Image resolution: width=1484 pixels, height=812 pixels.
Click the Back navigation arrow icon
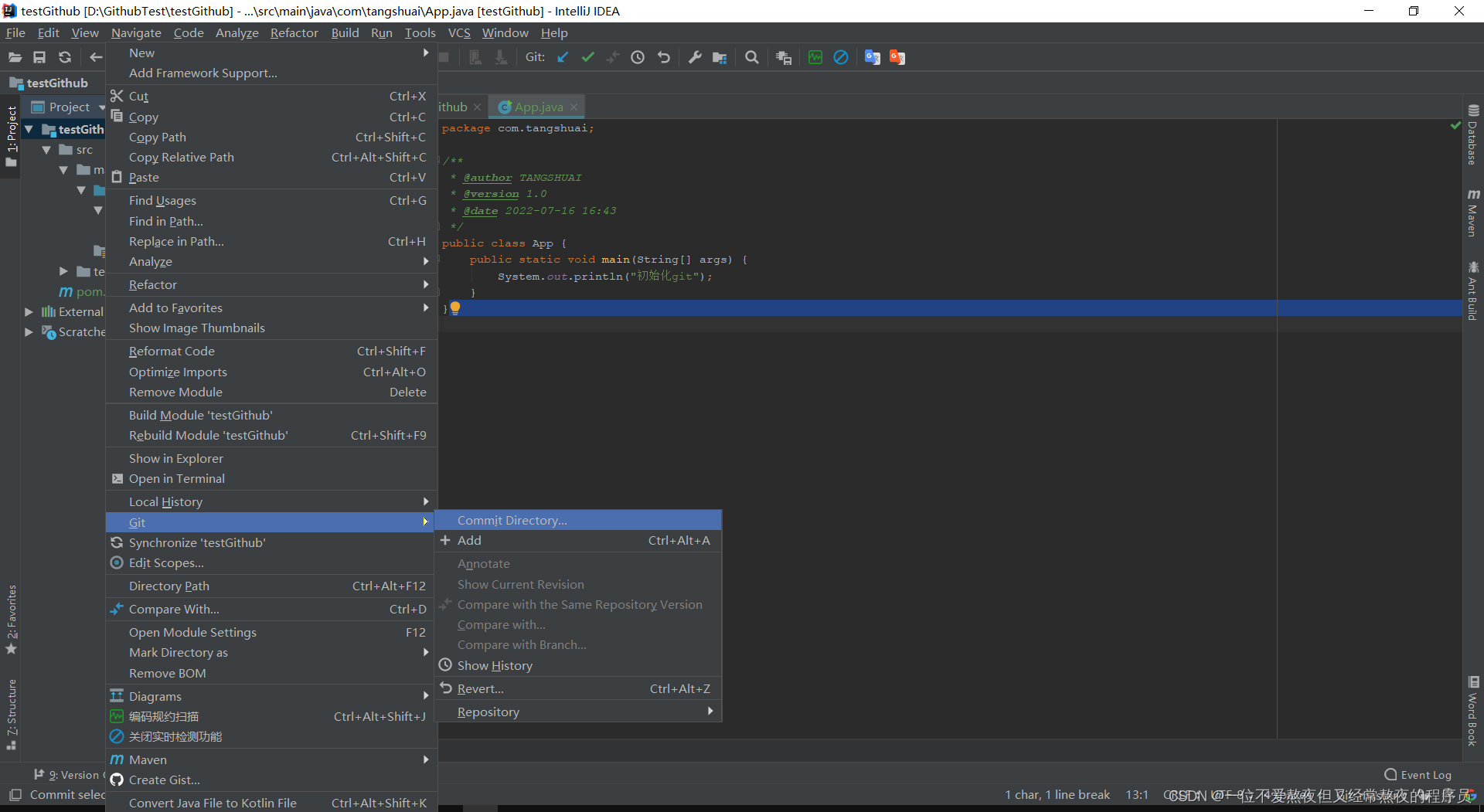[x=96, y=57]
